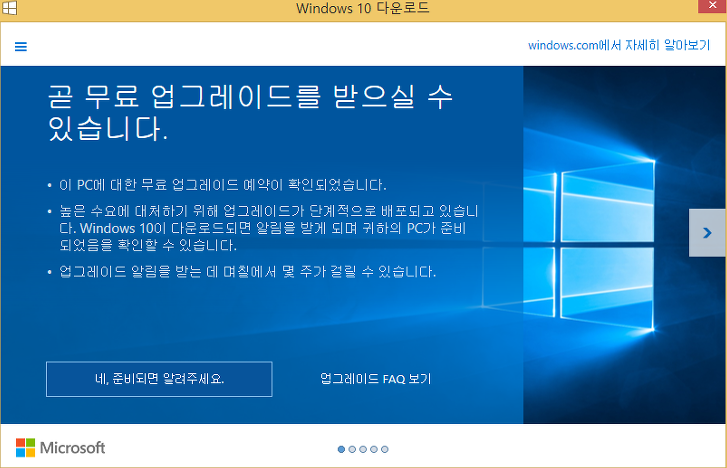
Task: Select the fifth page indicator dot
Action: [384, 449]
